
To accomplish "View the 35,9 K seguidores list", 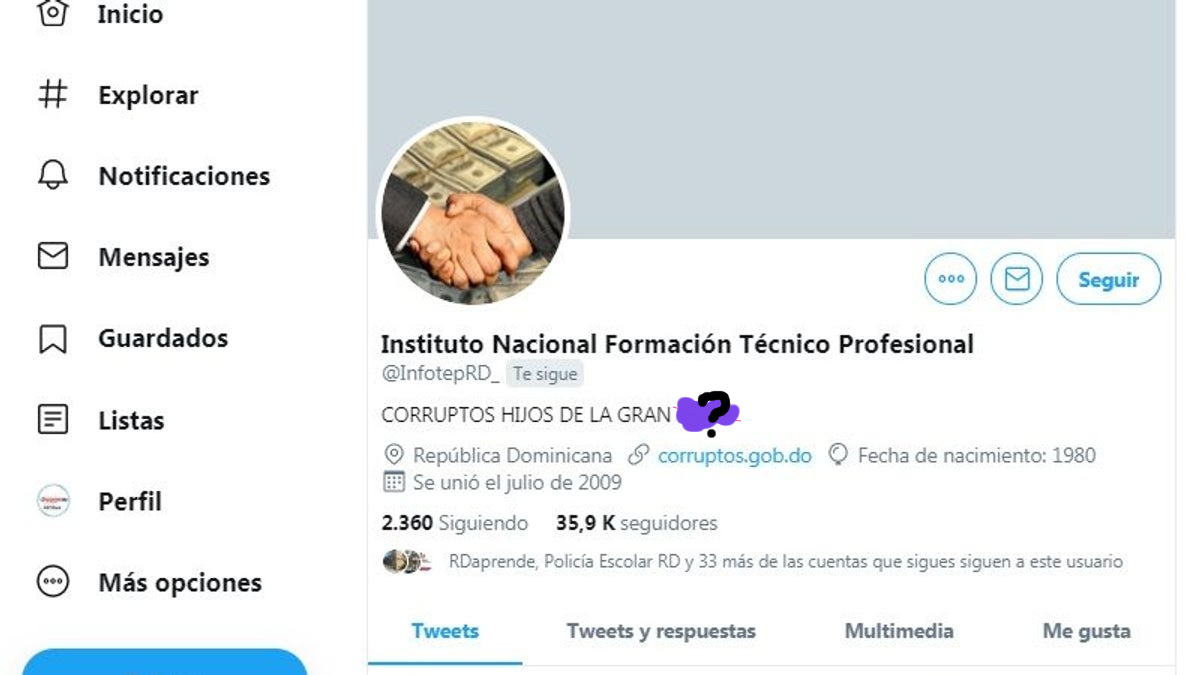I will coord(637,523).
